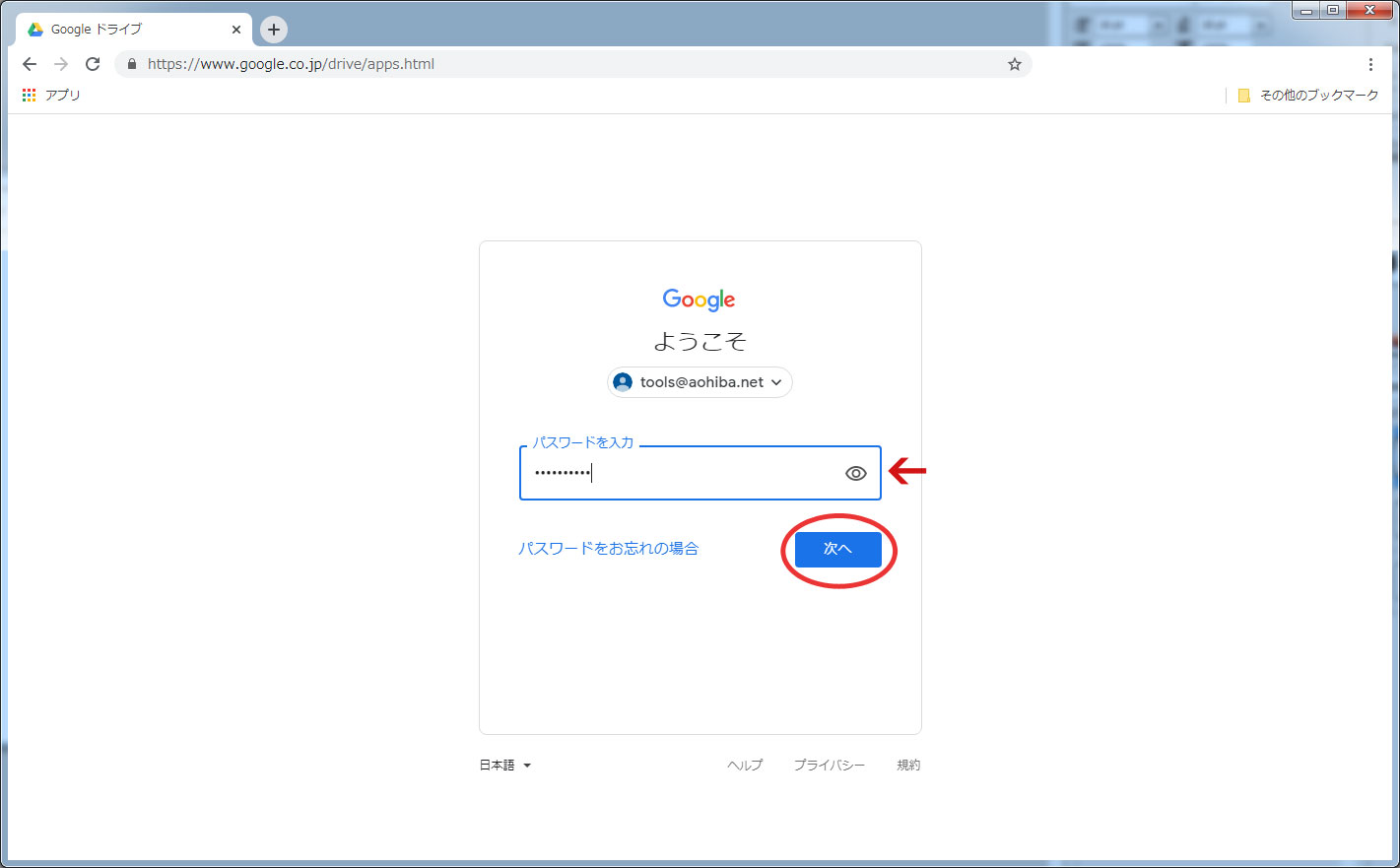
Task: Click the browser forward arrow
Action: point(61,64)
